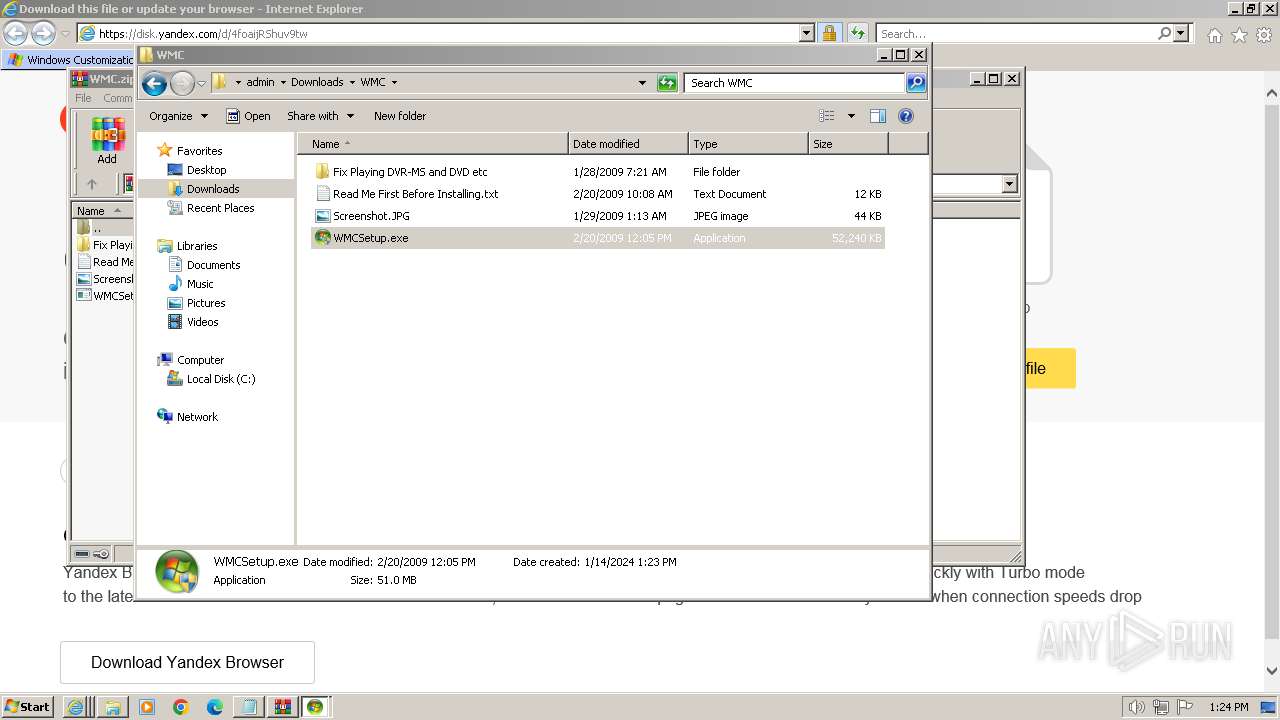Click the forward arrow in Explorer
Image resolution: width=1280 pixels, height=720 pixels.
182,83
